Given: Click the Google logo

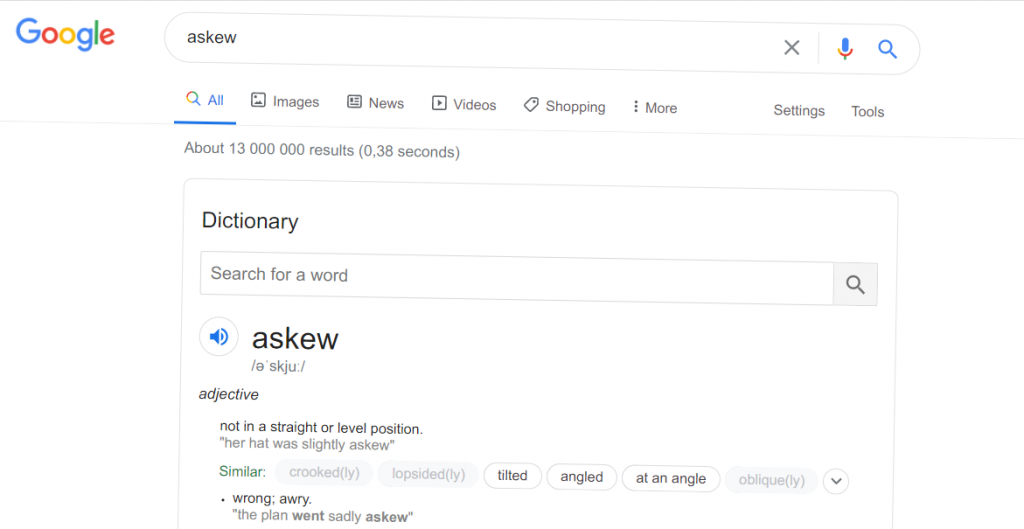Looking at the screenshot, I should (65, 34).
